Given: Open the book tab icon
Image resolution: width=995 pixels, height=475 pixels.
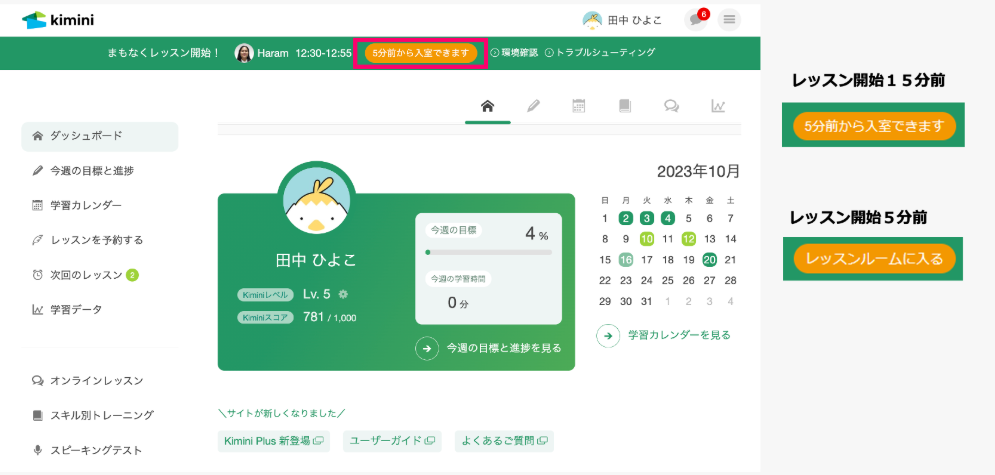Looking at the screenshot, I should click(625, 106).
